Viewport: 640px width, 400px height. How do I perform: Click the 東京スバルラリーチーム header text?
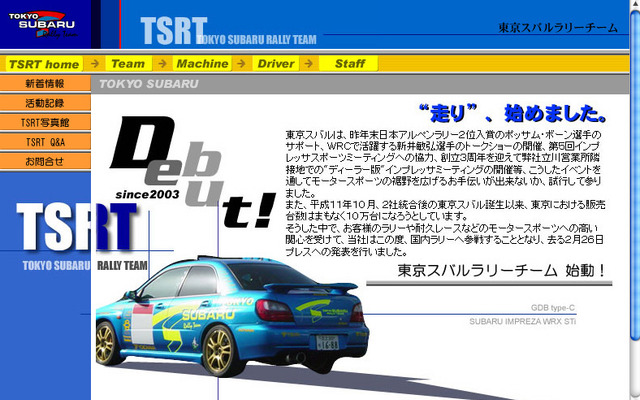coord(558,28)
